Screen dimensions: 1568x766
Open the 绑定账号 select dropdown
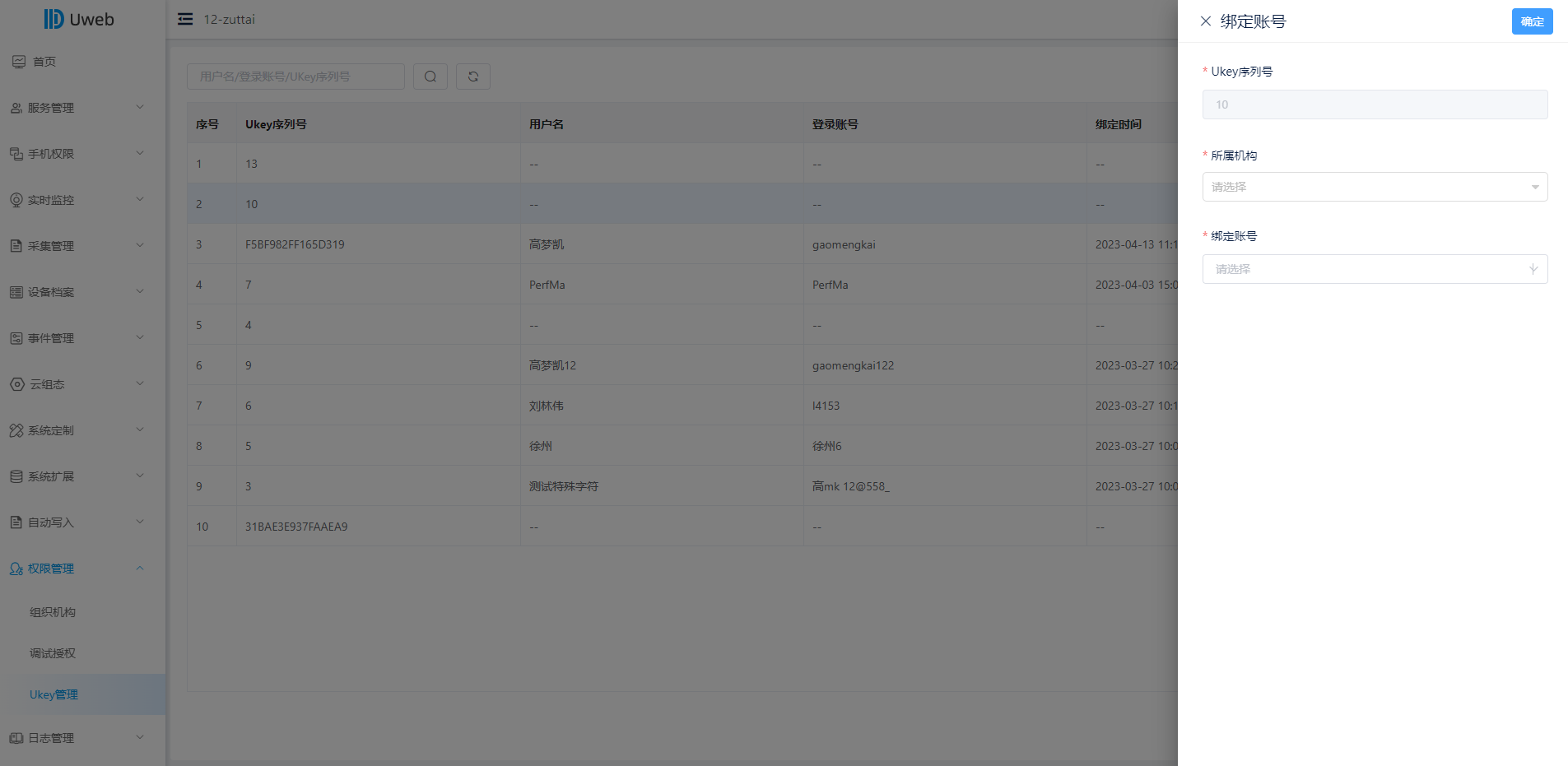(x=1375, y=269)
